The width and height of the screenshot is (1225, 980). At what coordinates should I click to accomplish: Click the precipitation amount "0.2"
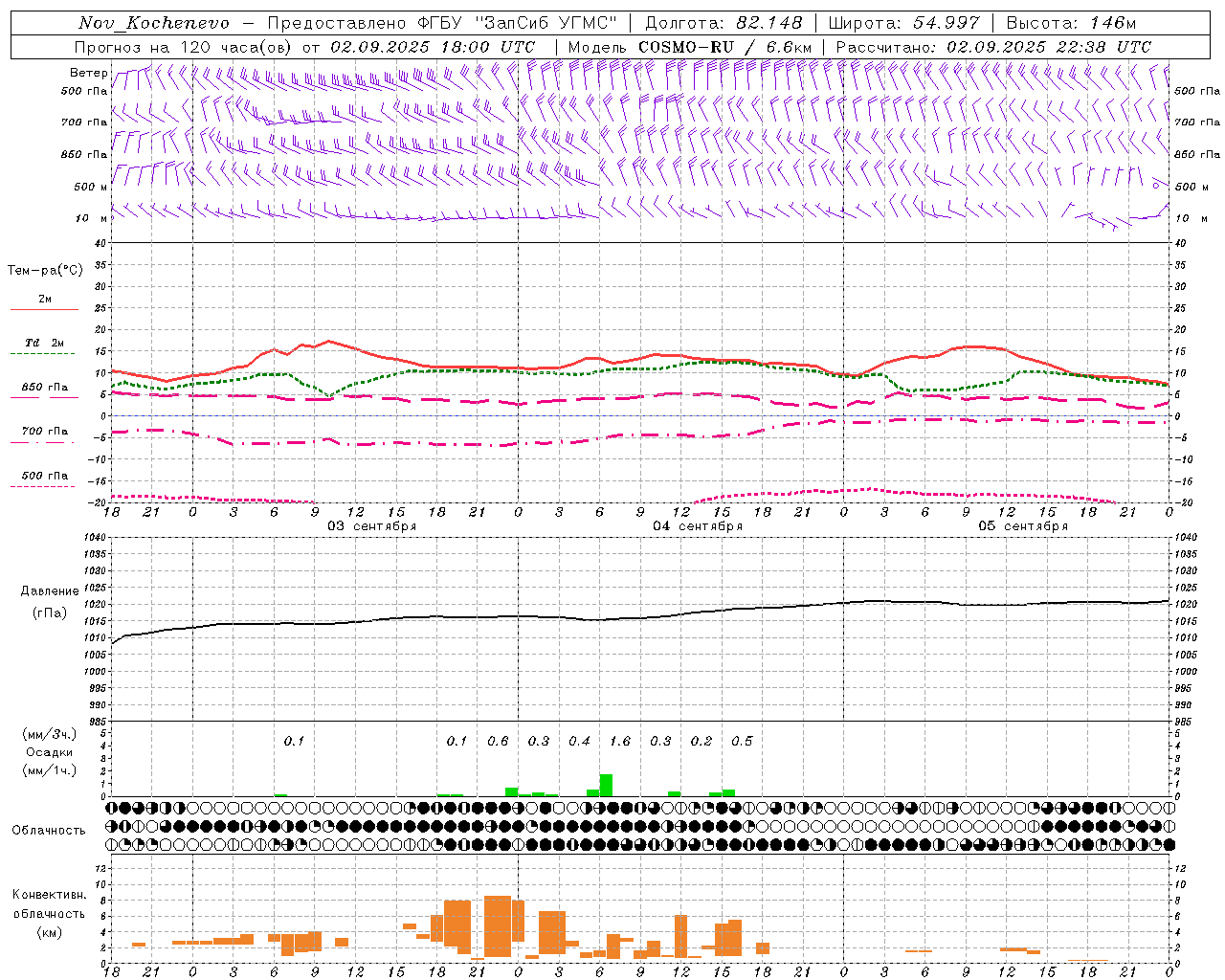pyautogui.click(x=702, y=741)
